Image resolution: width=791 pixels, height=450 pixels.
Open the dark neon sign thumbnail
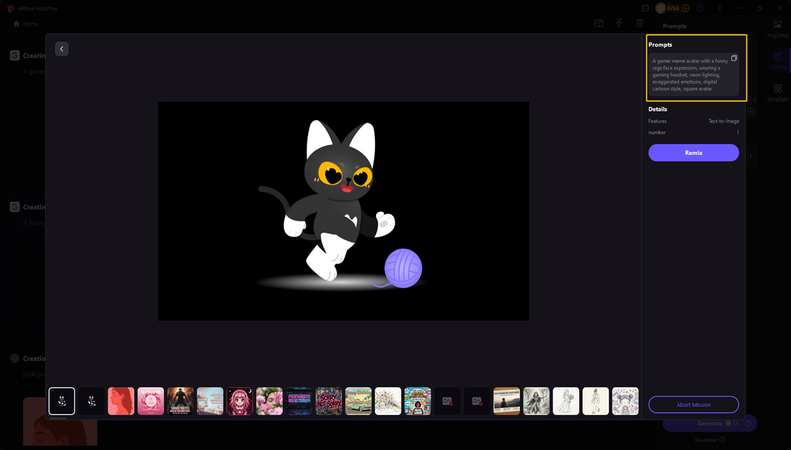(x=299, y=401)
